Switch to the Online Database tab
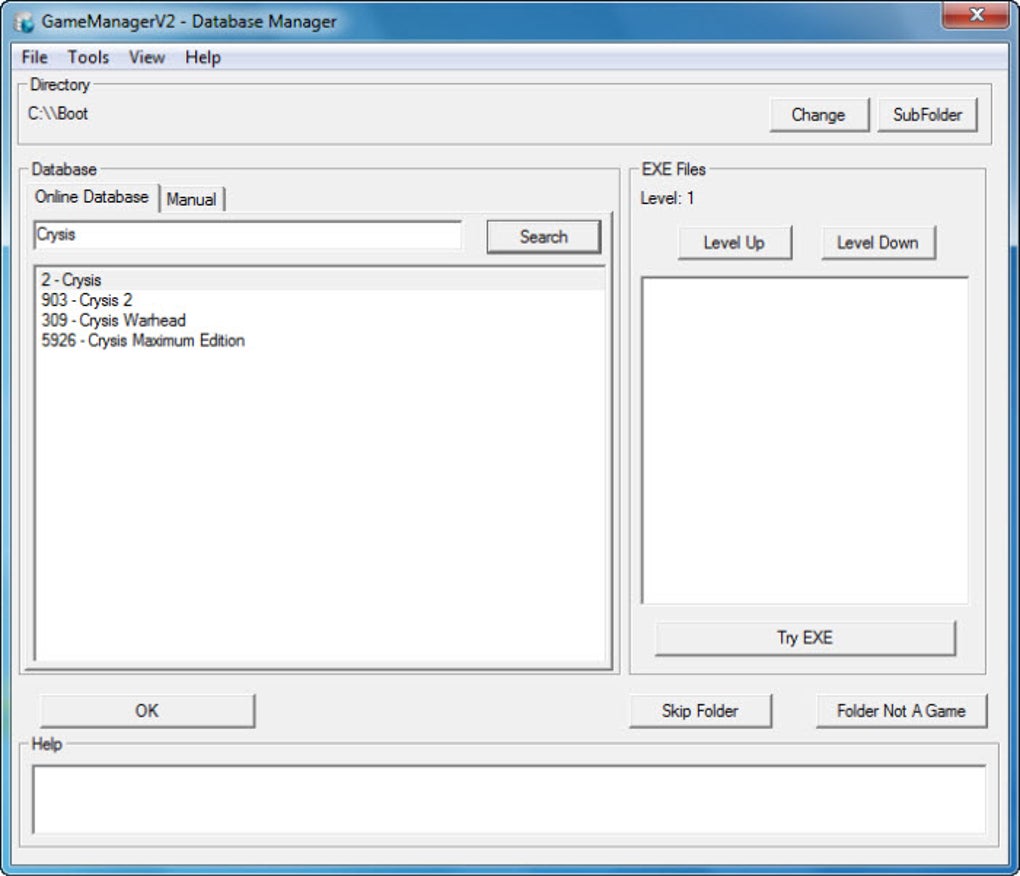Image resolution: width=1020 pixels, height=876 pixels. 92,197
